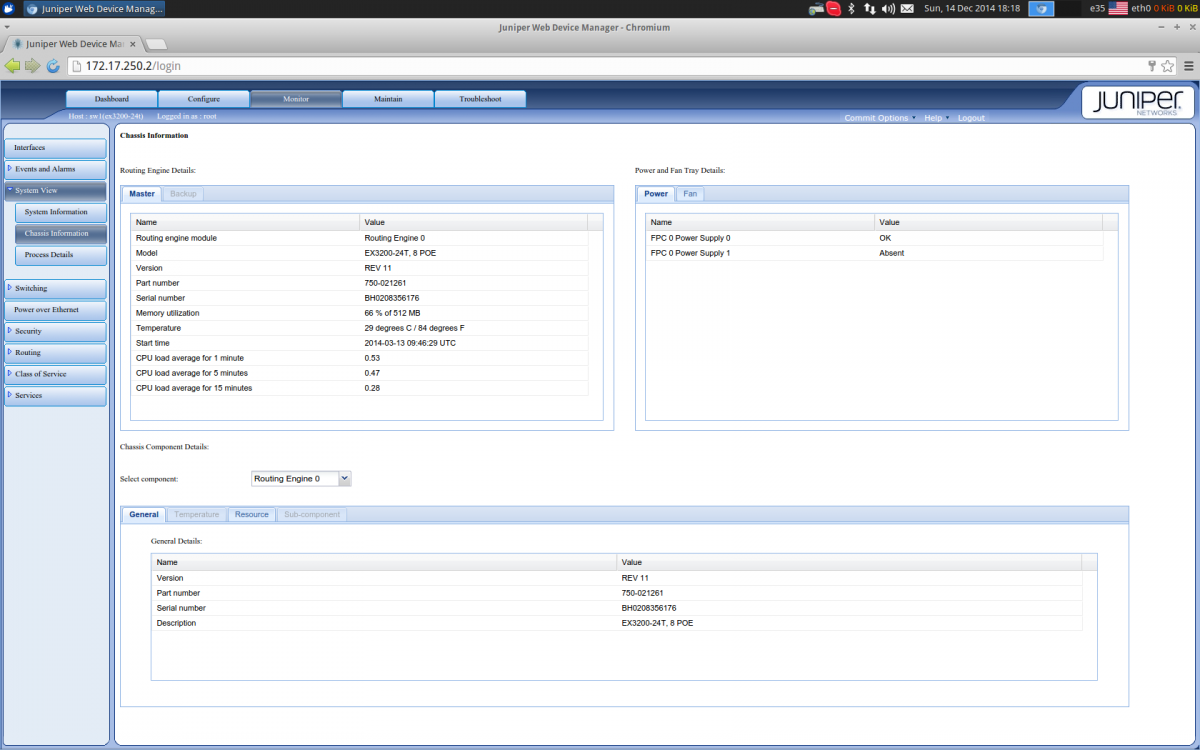The height and width of the screenshot is (750, 1200).
Task: Open the volume control in system tray
Action: 888,8
